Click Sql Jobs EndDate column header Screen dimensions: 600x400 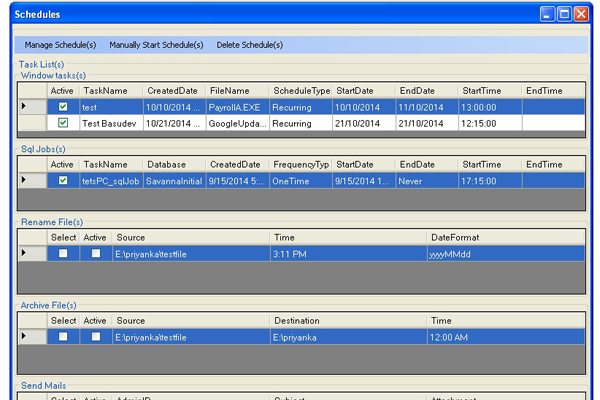[x=427, y=165]
